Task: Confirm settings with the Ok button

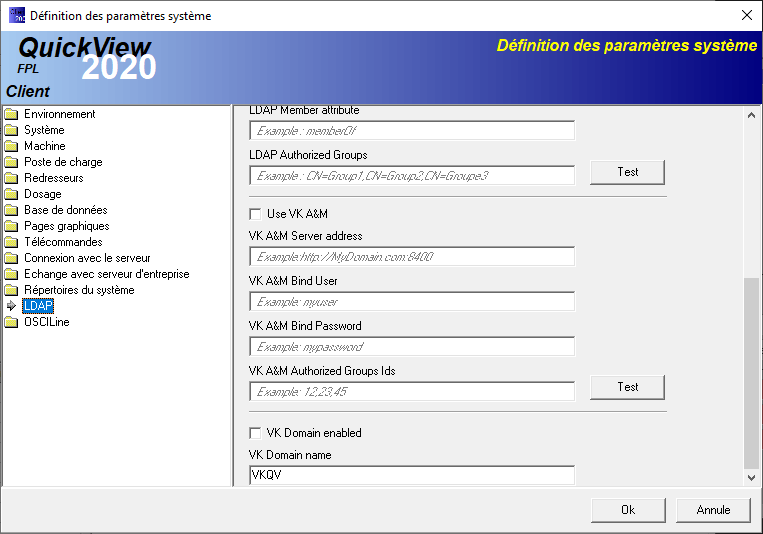Action: tap(628, 510)
